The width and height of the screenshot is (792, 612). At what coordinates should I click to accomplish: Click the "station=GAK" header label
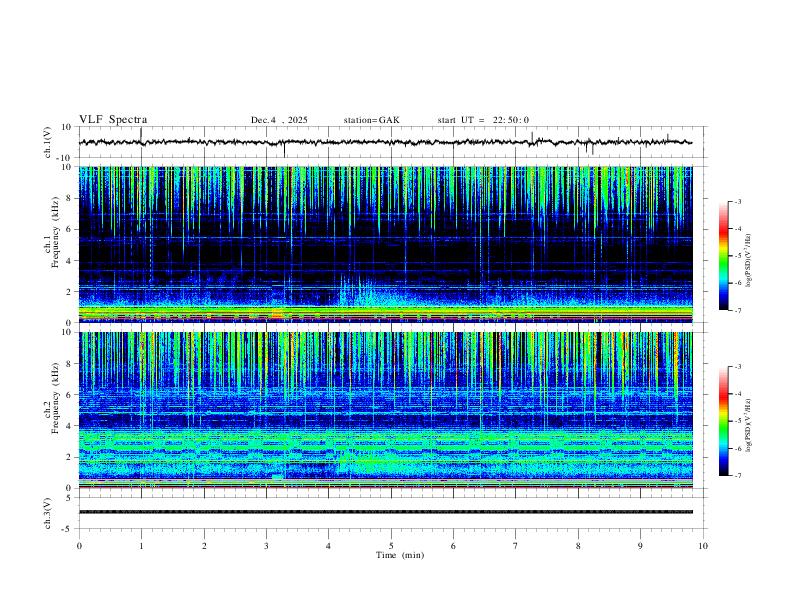tap(371, 120)
